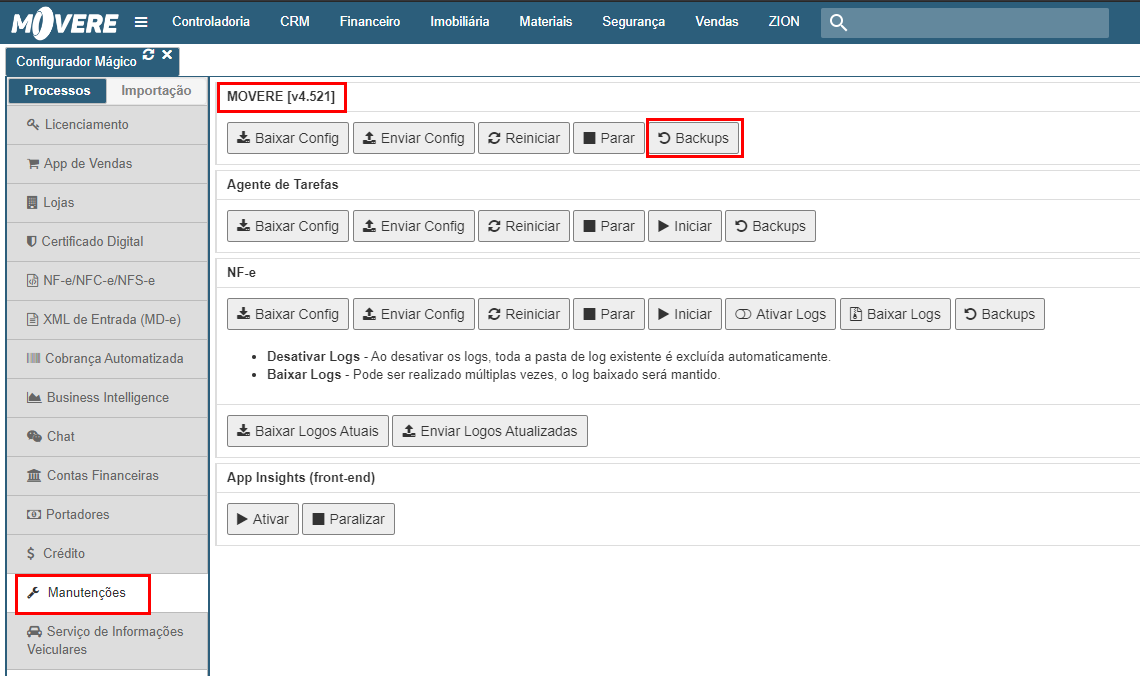Close the Configurador Mágico tab
Viewport: 1140px width, 676px height.
pyautogui.click(x=167, y=55)
